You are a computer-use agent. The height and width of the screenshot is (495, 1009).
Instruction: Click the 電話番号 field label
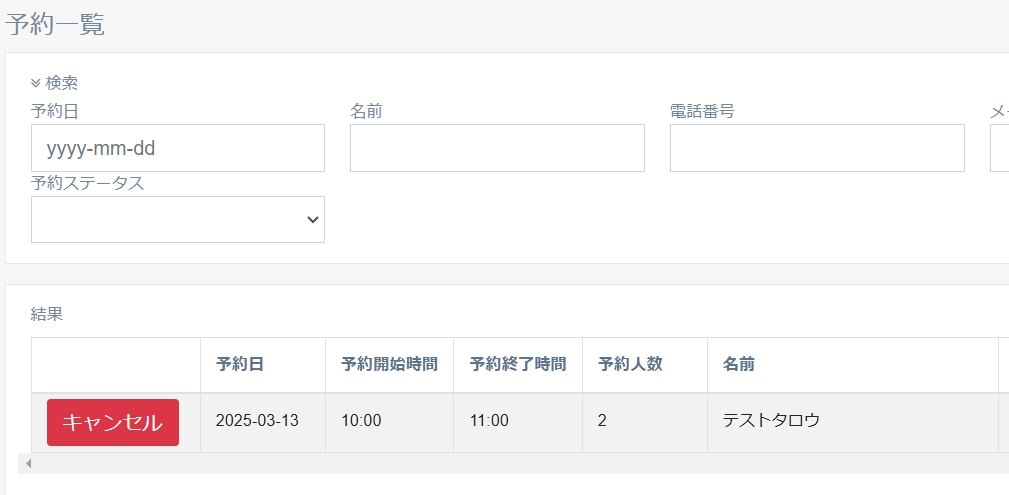click(702, 111)
